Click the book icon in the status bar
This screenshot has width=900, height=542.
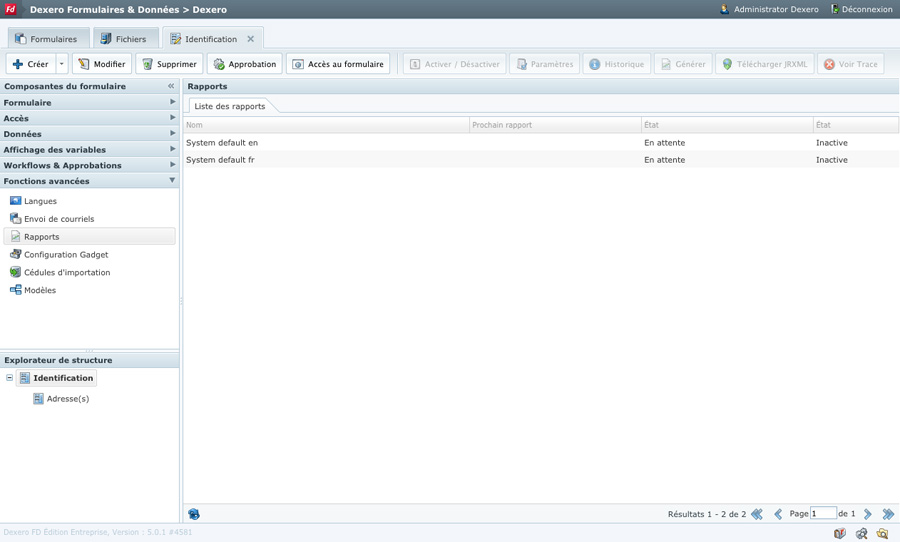[840, 534]
